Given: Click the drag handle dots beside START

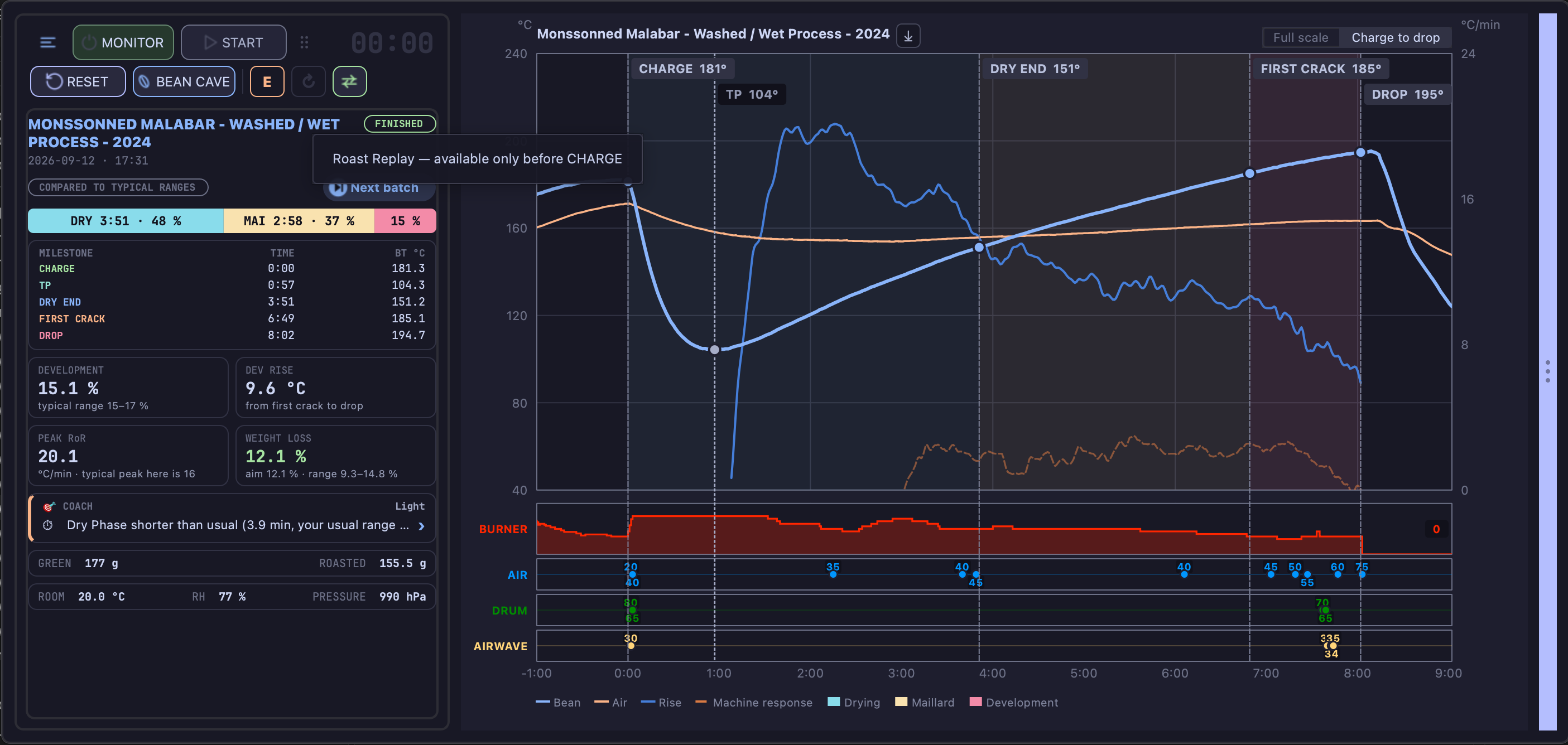Looking at the screenshot, I should click(304, 42).
